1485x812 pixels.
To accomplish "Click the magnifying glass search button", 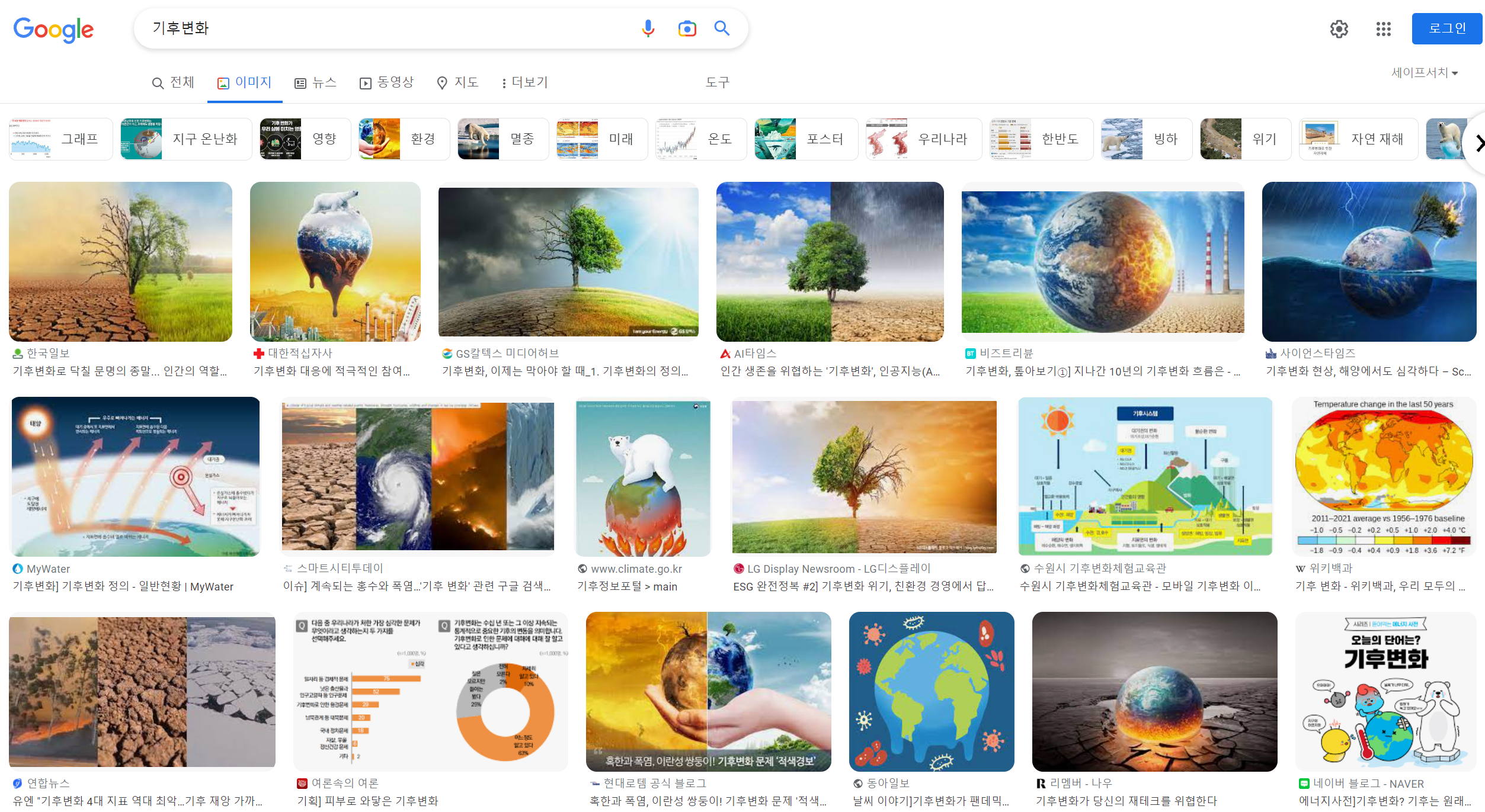I will click(x=722, y=28).
